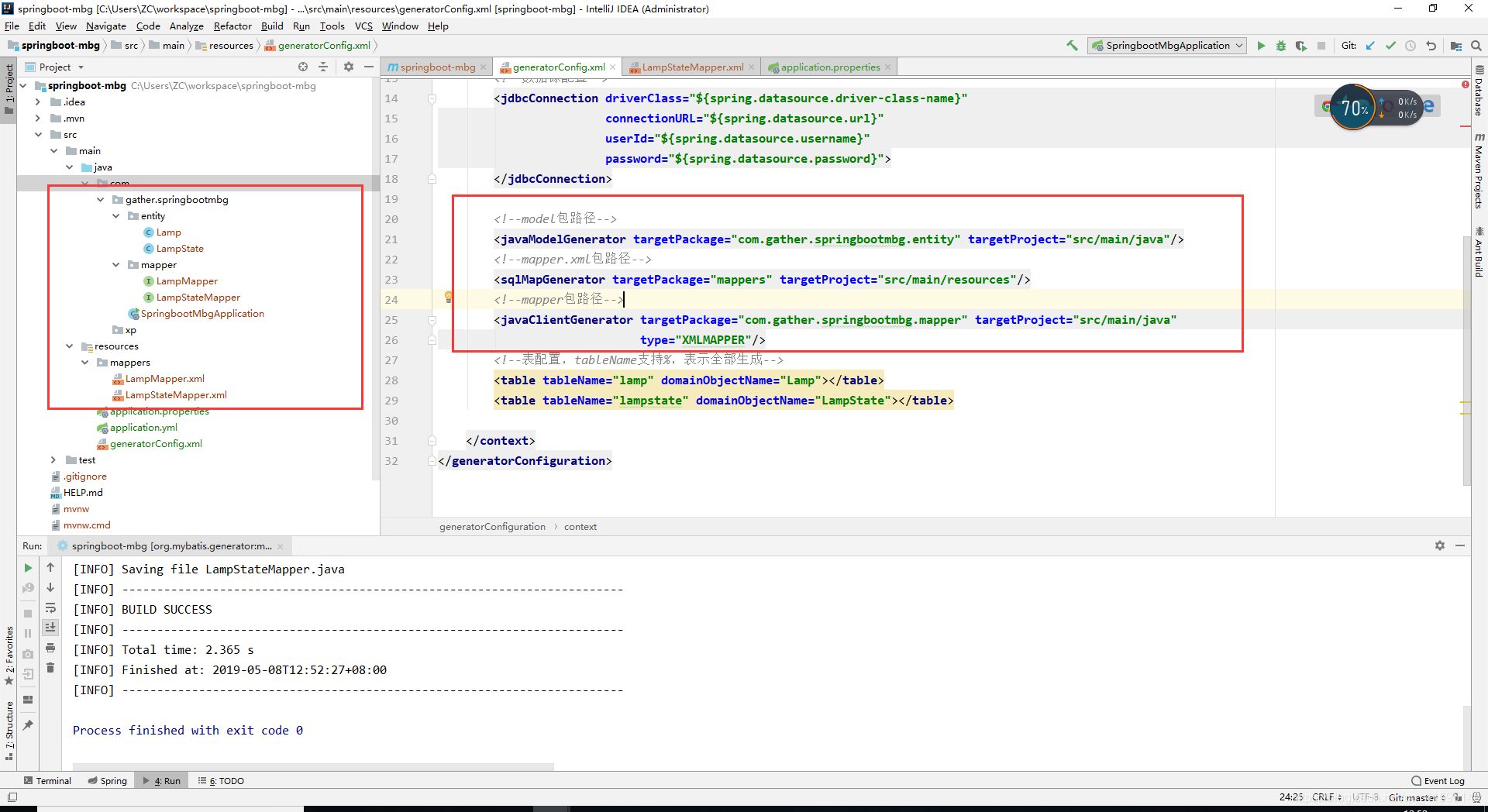Clear all Run console output with trash icon
Image resolution: width=1488 pixels, height=812 pixels.
click(x=50, y=668)
